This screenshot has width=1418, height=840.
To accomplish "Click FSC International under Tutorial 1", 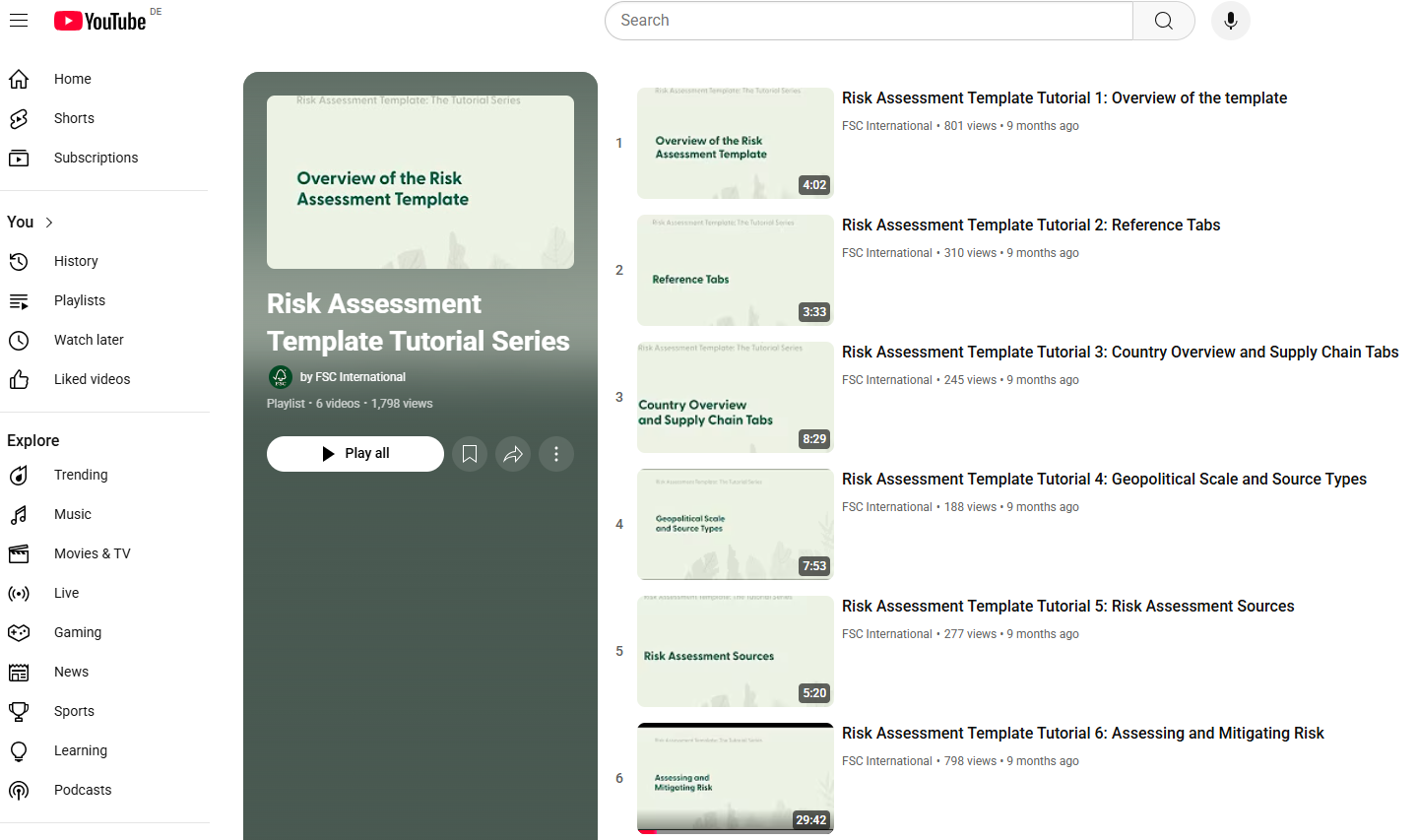I will 886,126.
